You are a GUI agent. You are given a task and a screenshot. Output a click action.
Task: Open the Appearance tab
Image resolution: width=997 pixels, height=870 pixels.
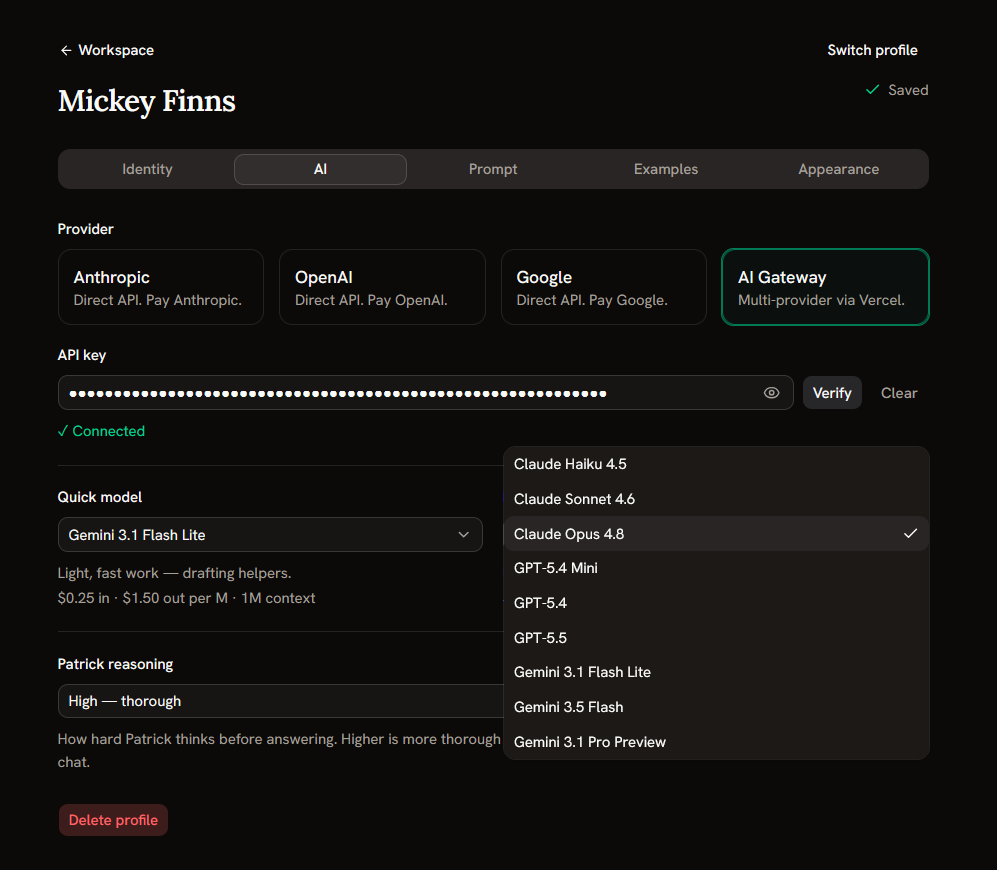[839, 169]
